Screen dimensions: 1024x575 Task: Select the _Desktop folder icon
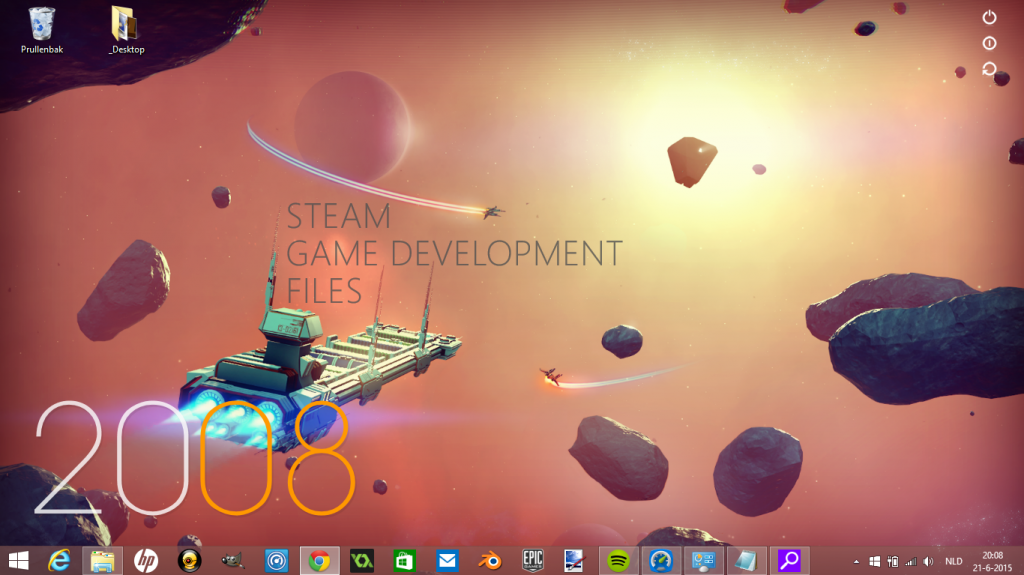126,31
